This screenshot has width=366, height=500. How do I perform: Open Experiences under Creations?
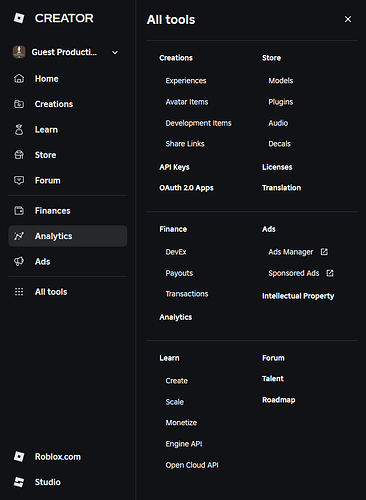point(186,81)
